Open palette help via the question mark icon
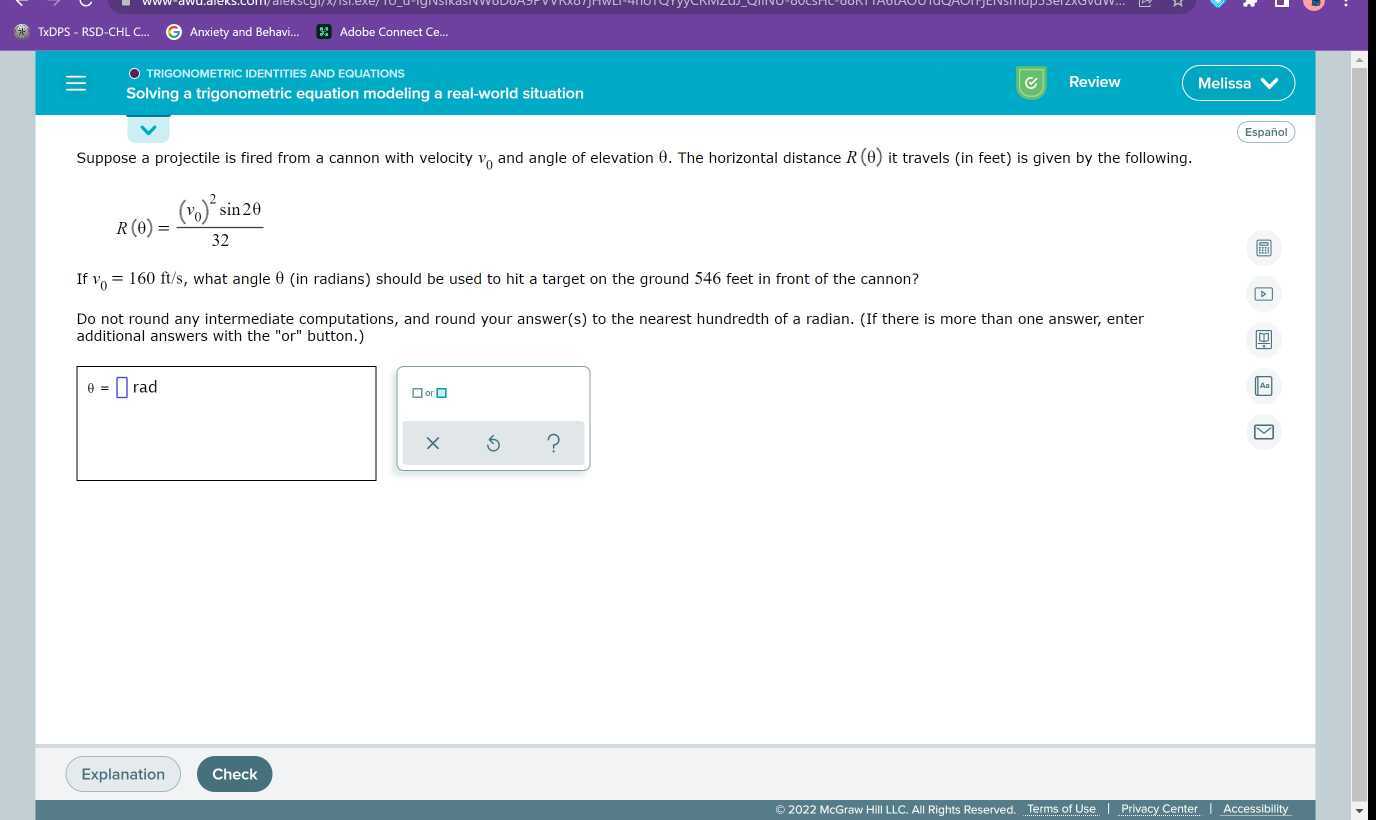Image resolution: width=1376 pixels, height=820 pixels. pos(552,443)
